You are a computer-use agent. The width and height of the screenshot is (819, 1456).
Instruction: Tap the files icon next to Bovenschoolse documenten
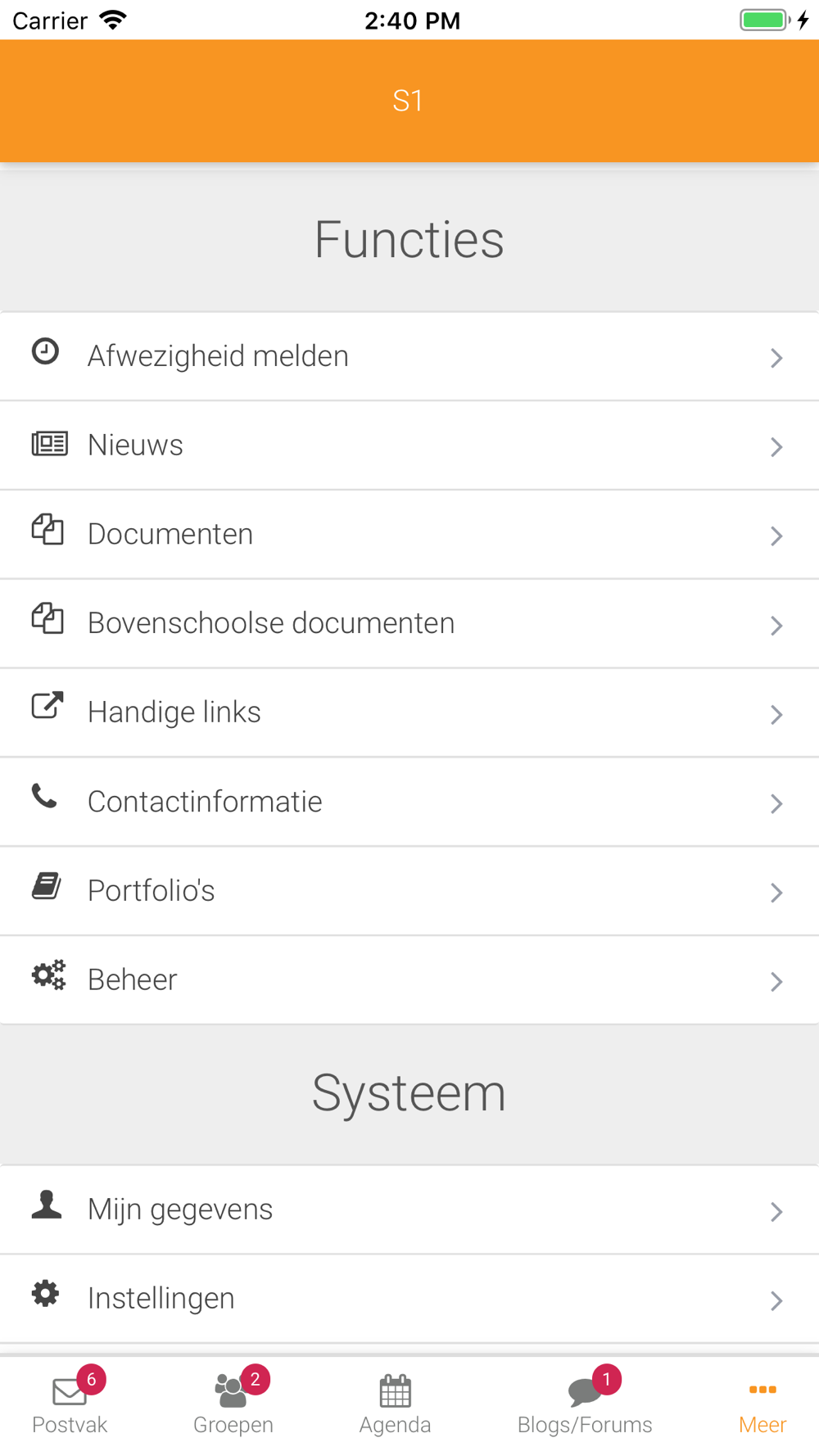48,618
